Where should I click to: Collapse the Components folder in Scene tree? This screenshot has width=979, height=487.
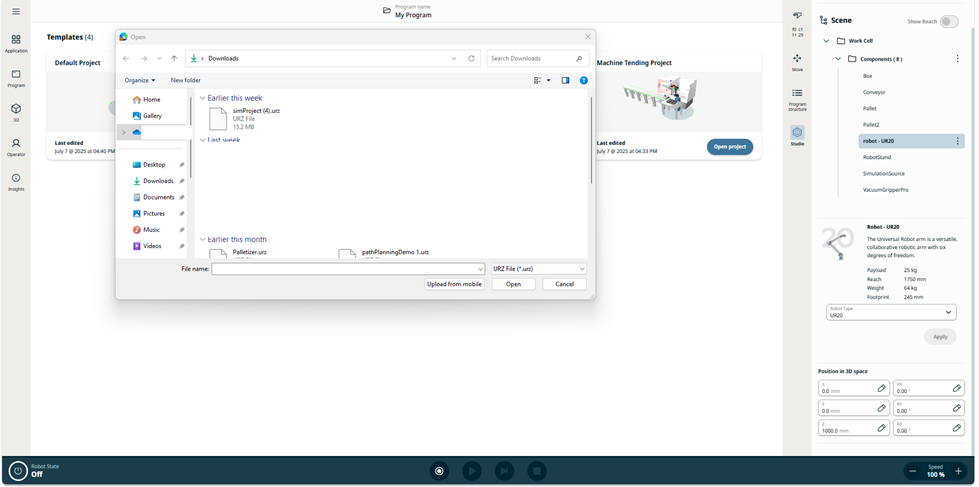[x=838, y=59]
